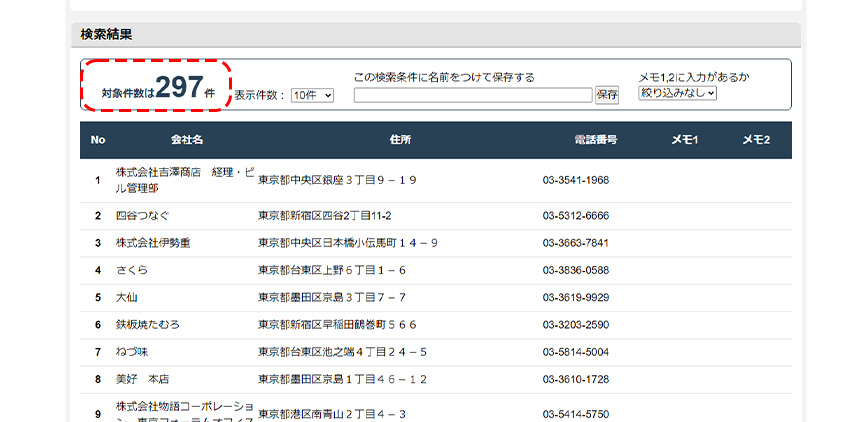This screenshot has height=422, width=853.
Task: Click phone number 03-5814-5004
Action: tap(576, 352)
